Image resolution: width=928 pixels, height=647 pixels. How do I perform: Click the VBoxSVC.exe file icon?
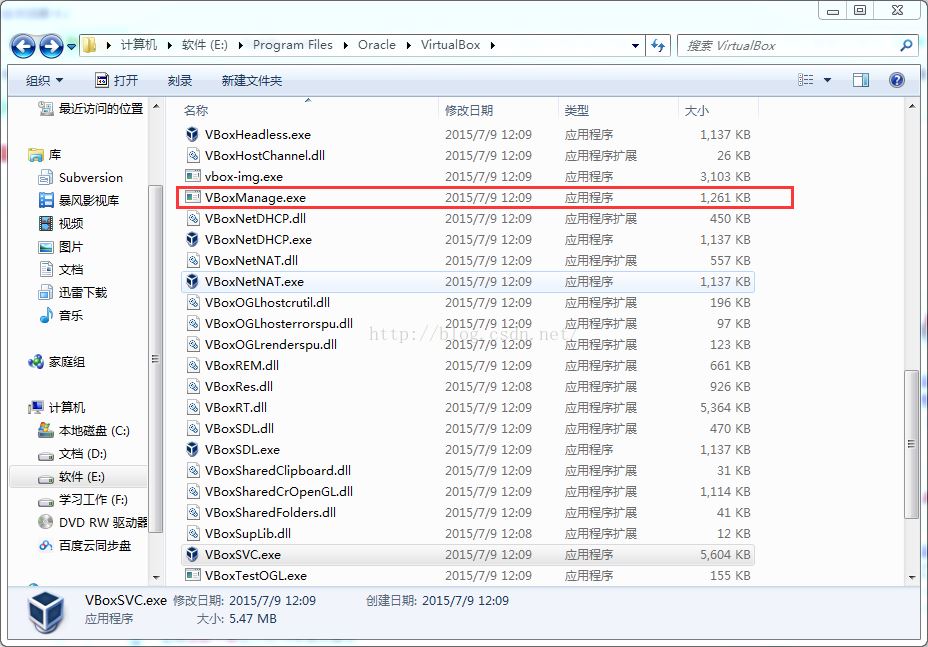pyautogui.click(x=192, y=554)
